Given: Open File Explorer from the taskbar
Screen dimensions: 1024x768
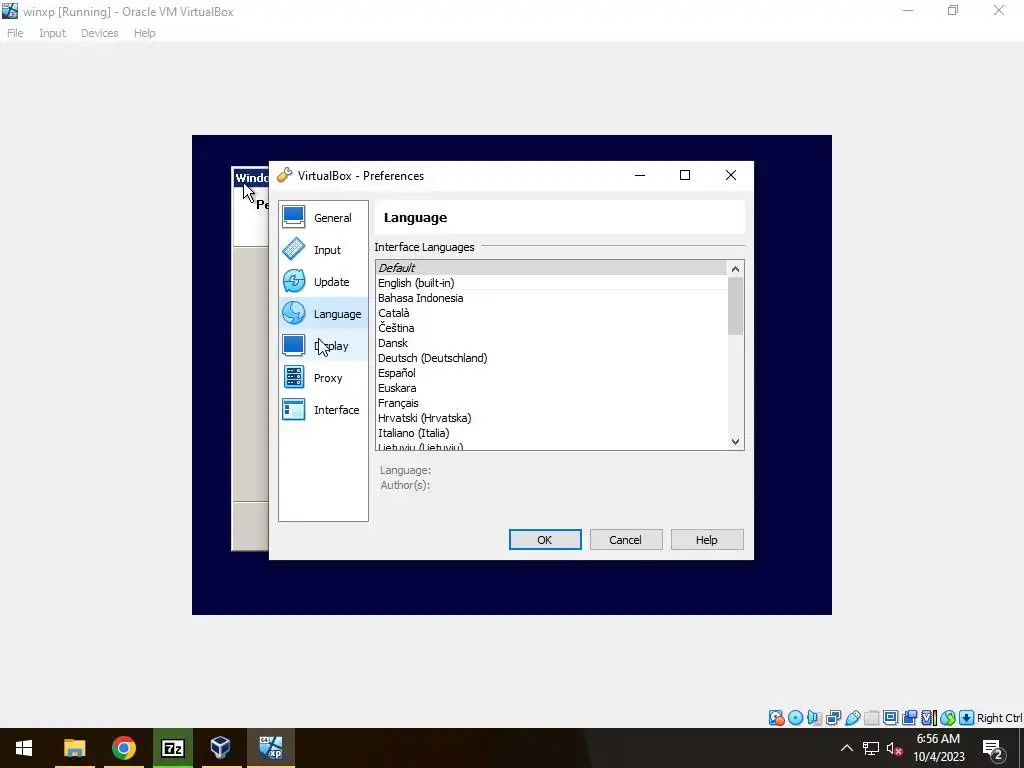Looking at the screenshot, I should tap(74, 748).
